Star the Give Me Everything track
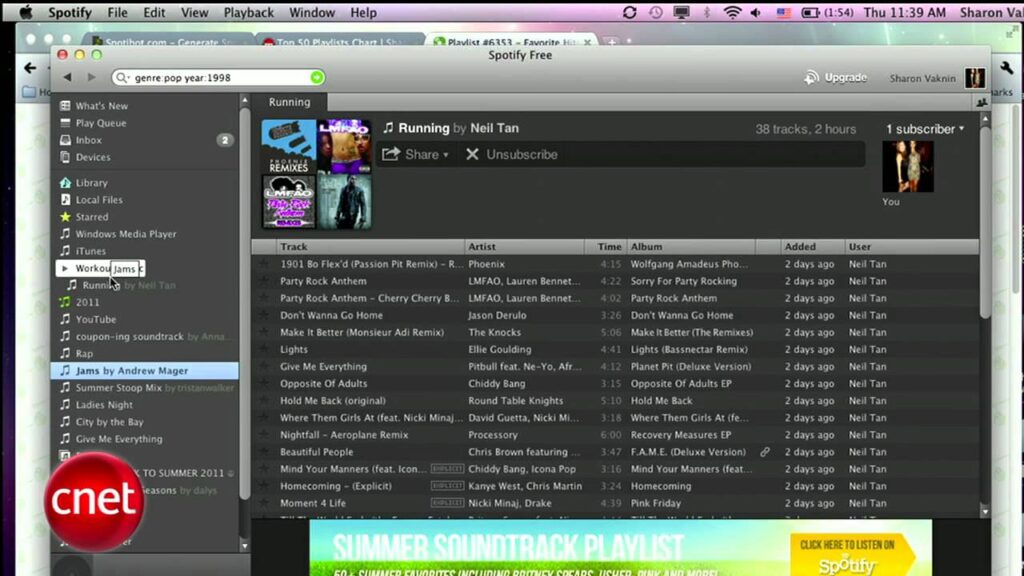This screenshot has width=1024, height=576. 264,366
